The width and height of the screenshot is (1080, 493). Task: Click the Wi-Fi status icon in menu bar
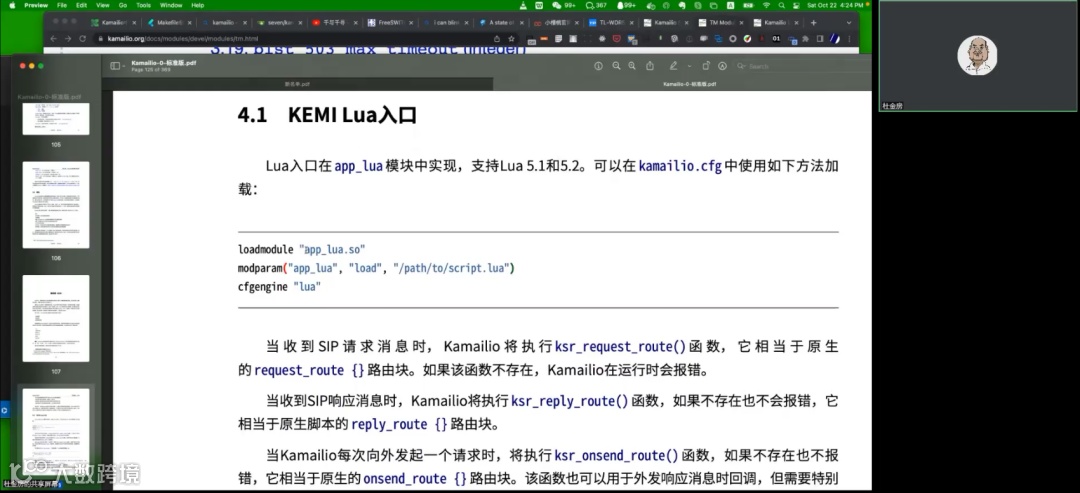pos(766,5)
